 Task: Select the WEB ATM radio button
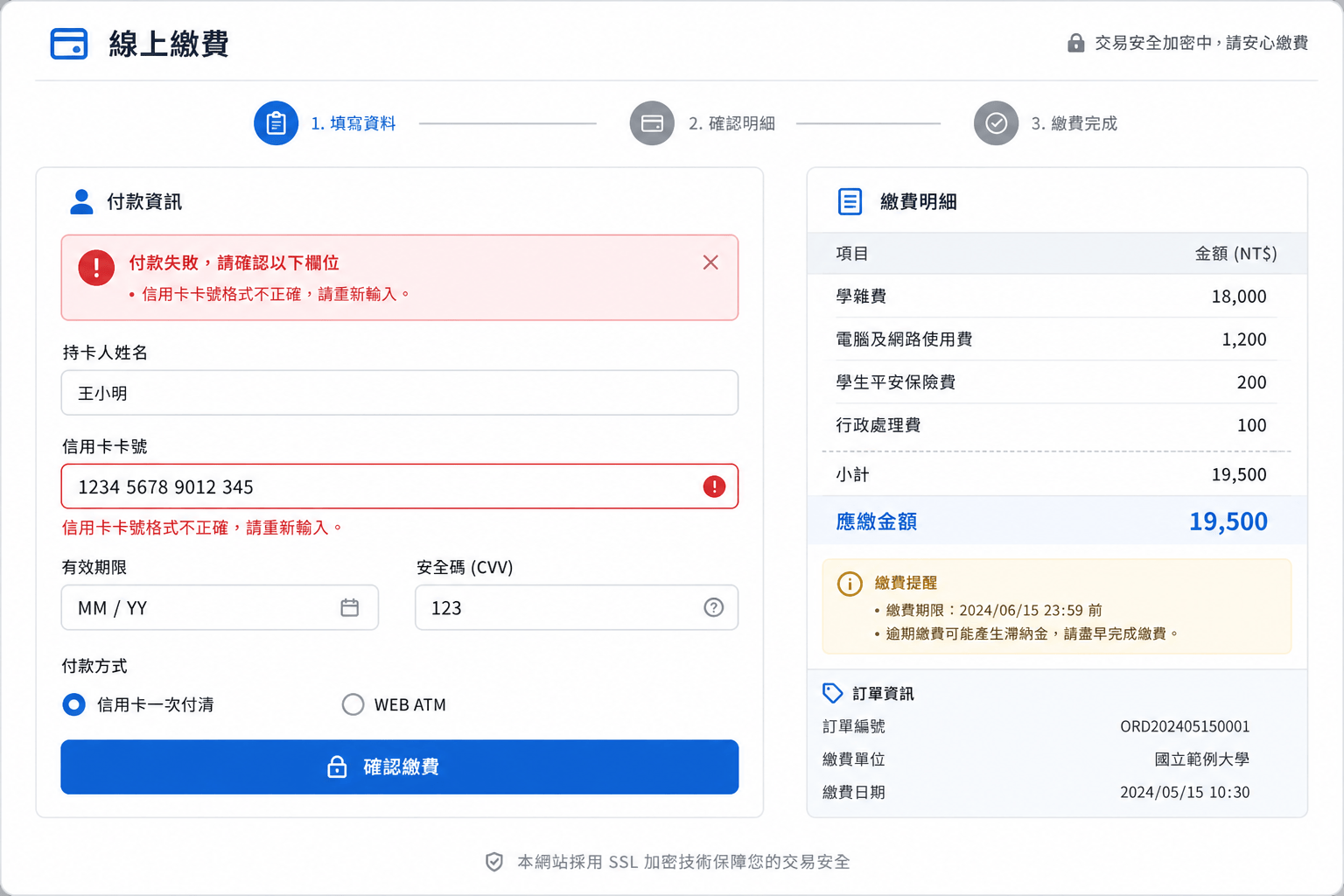353,704
